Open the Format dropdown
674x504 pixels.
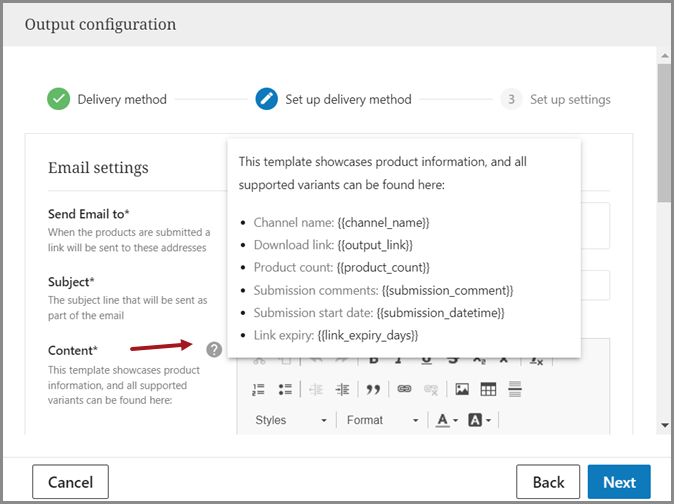click(x=379, y=420)
